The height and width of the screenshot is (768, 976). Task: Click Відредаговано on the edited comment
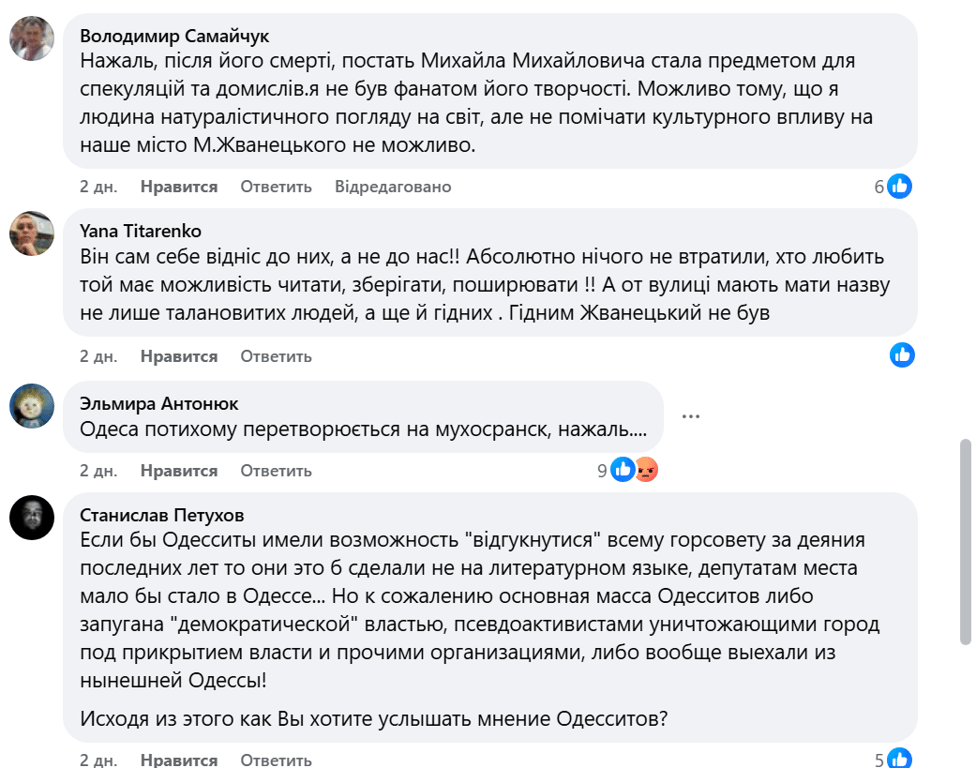click(x=392, y=186)
